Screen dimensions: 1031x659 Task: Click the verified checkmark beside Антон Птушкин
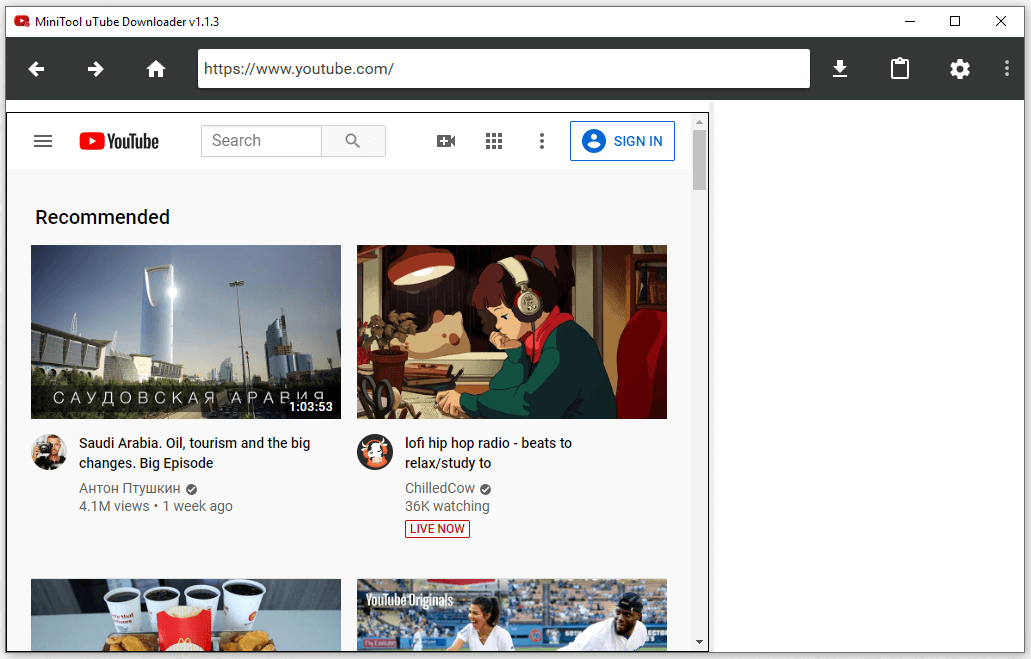coord(191,489)
